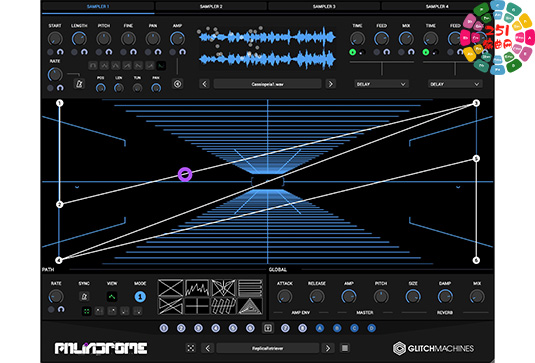
Task: Toggle the modulation dot under the Path Rate knob
Action: pyautogui.click(x=51, y=309)
